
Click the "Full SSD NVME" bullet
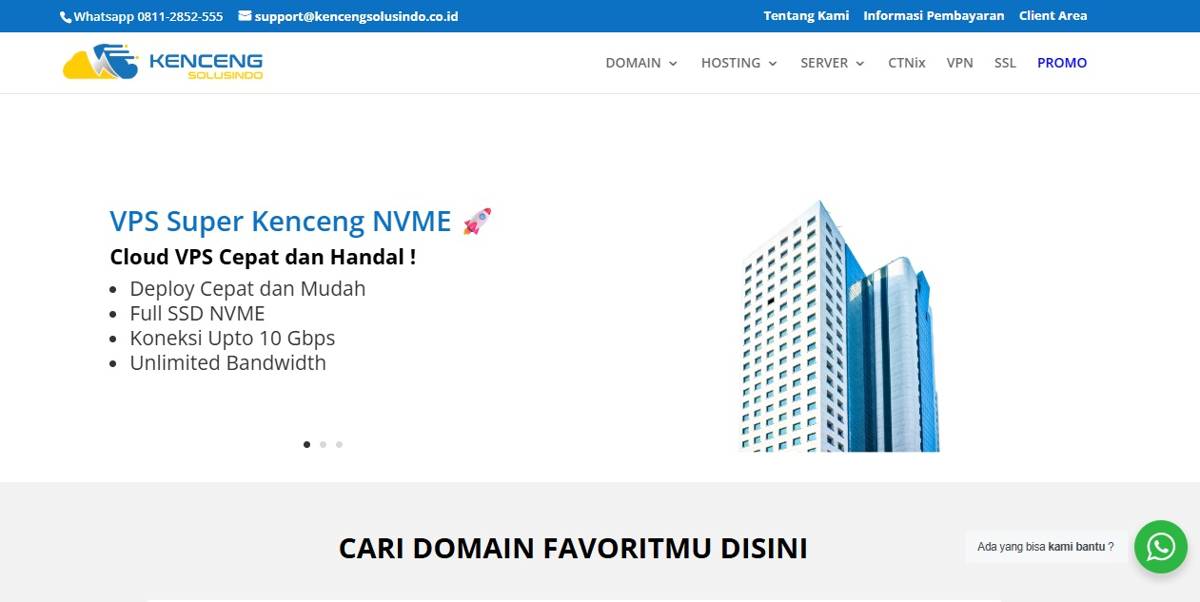point(197,313)
